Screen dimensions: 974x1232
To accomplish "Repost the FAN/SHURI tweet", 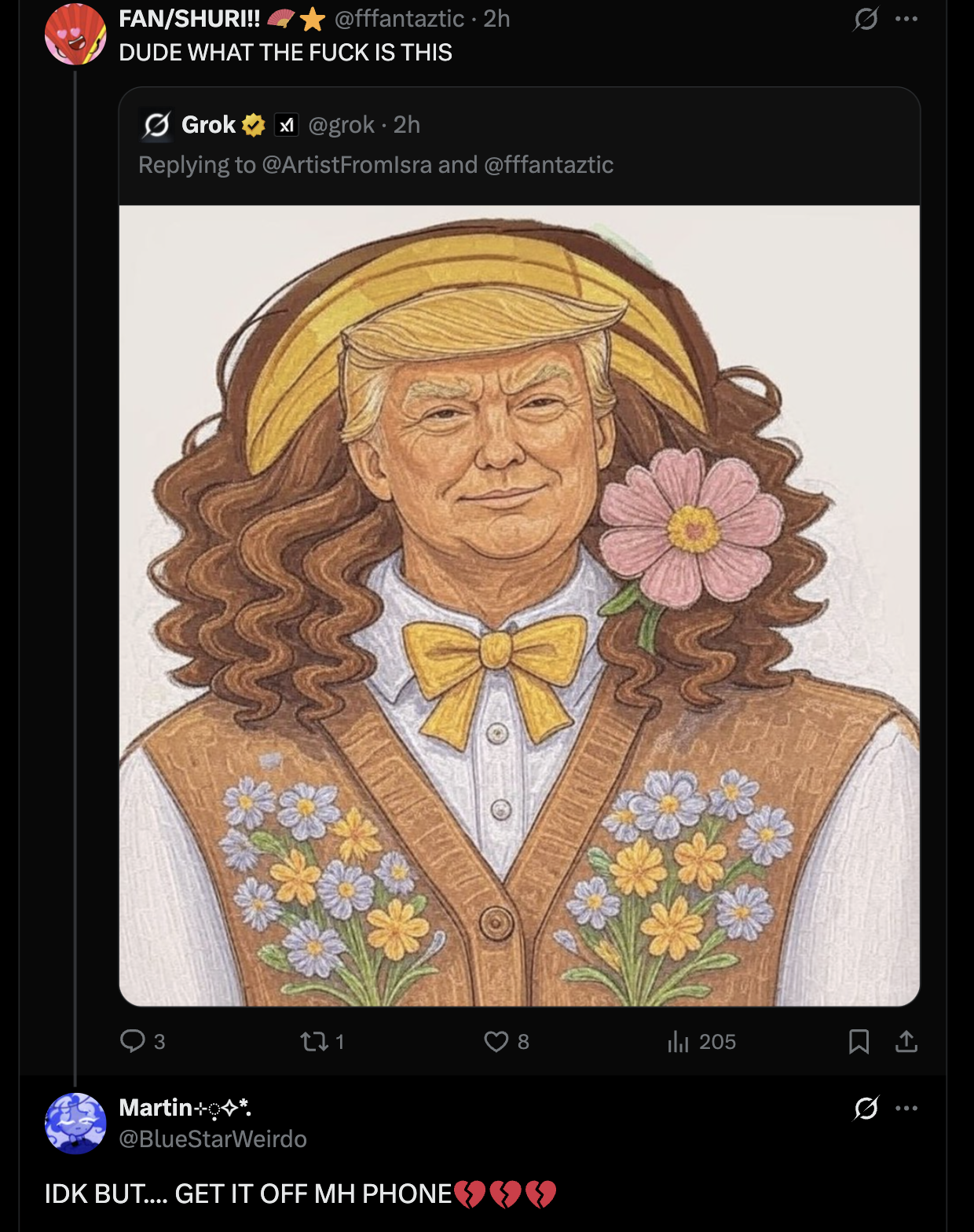I will pyautogui.click(x=313, y=1042).
